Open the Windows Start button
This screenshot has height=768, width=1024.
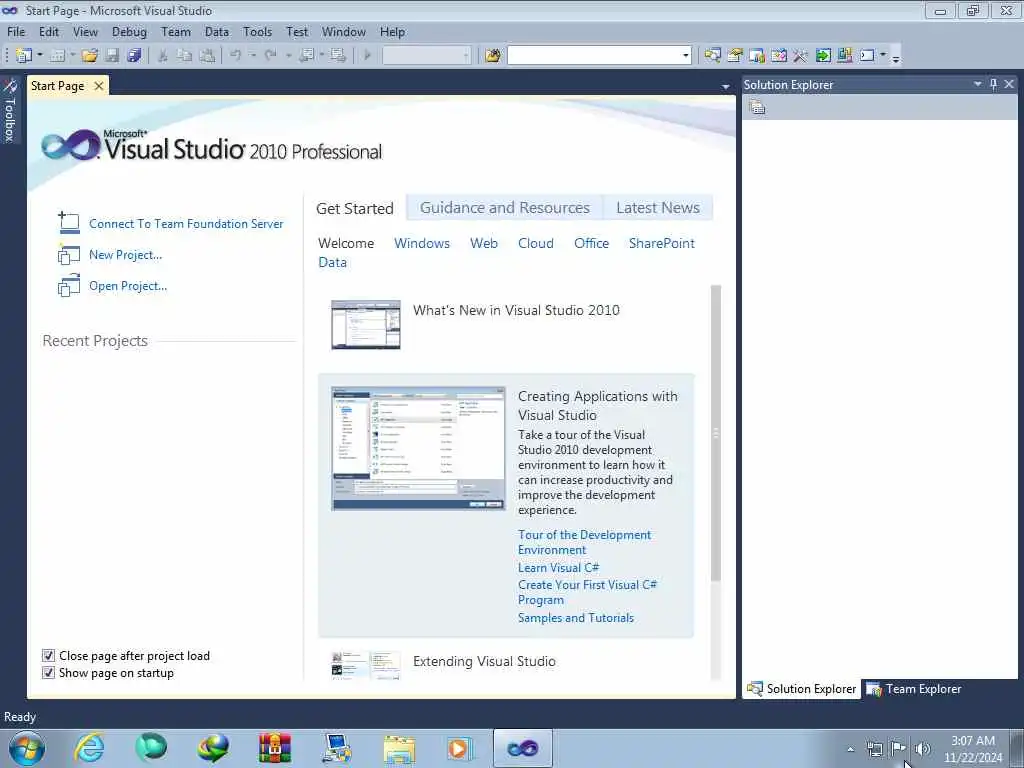26,748
